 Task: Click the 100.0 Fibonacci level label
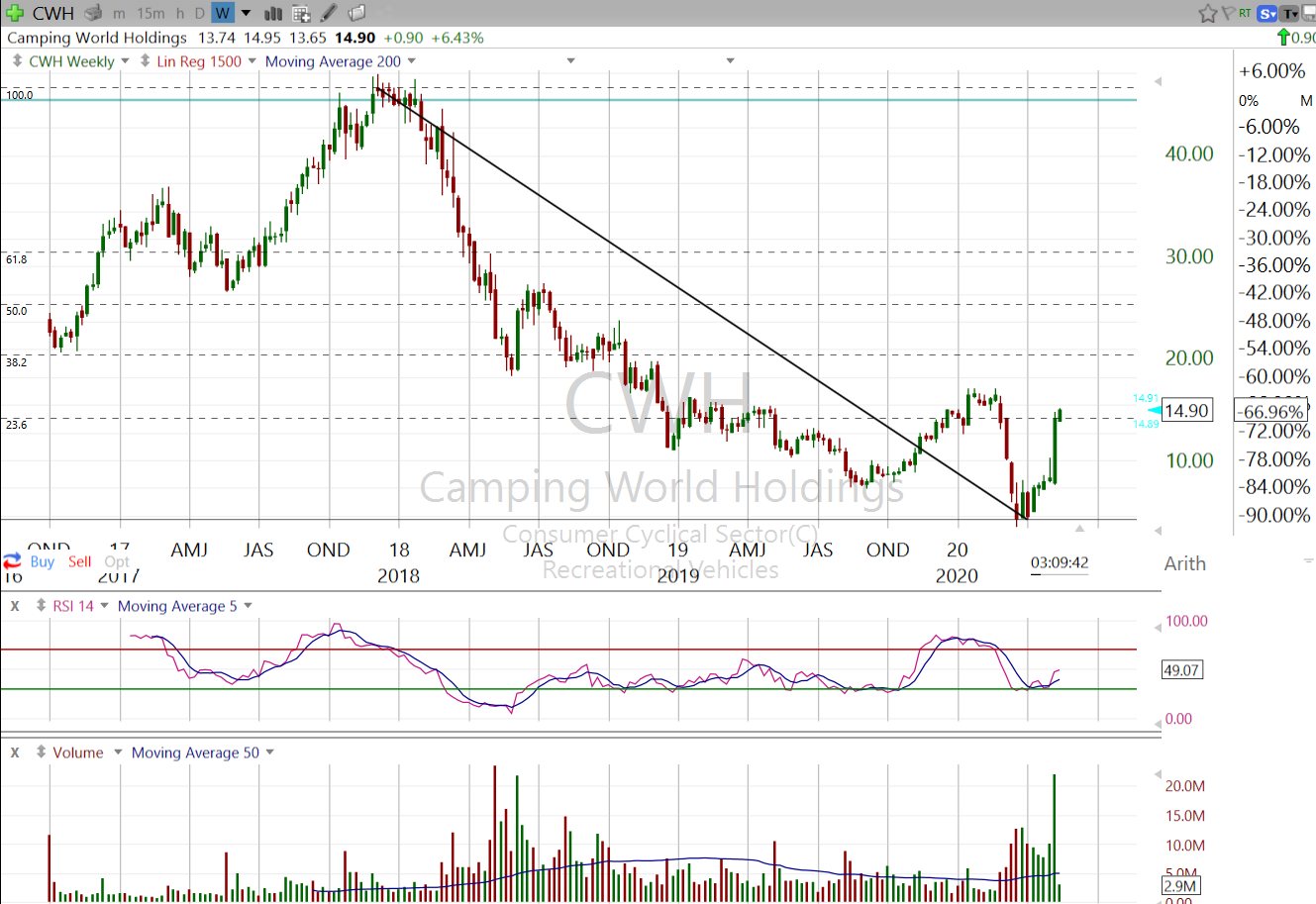[19, 95]
